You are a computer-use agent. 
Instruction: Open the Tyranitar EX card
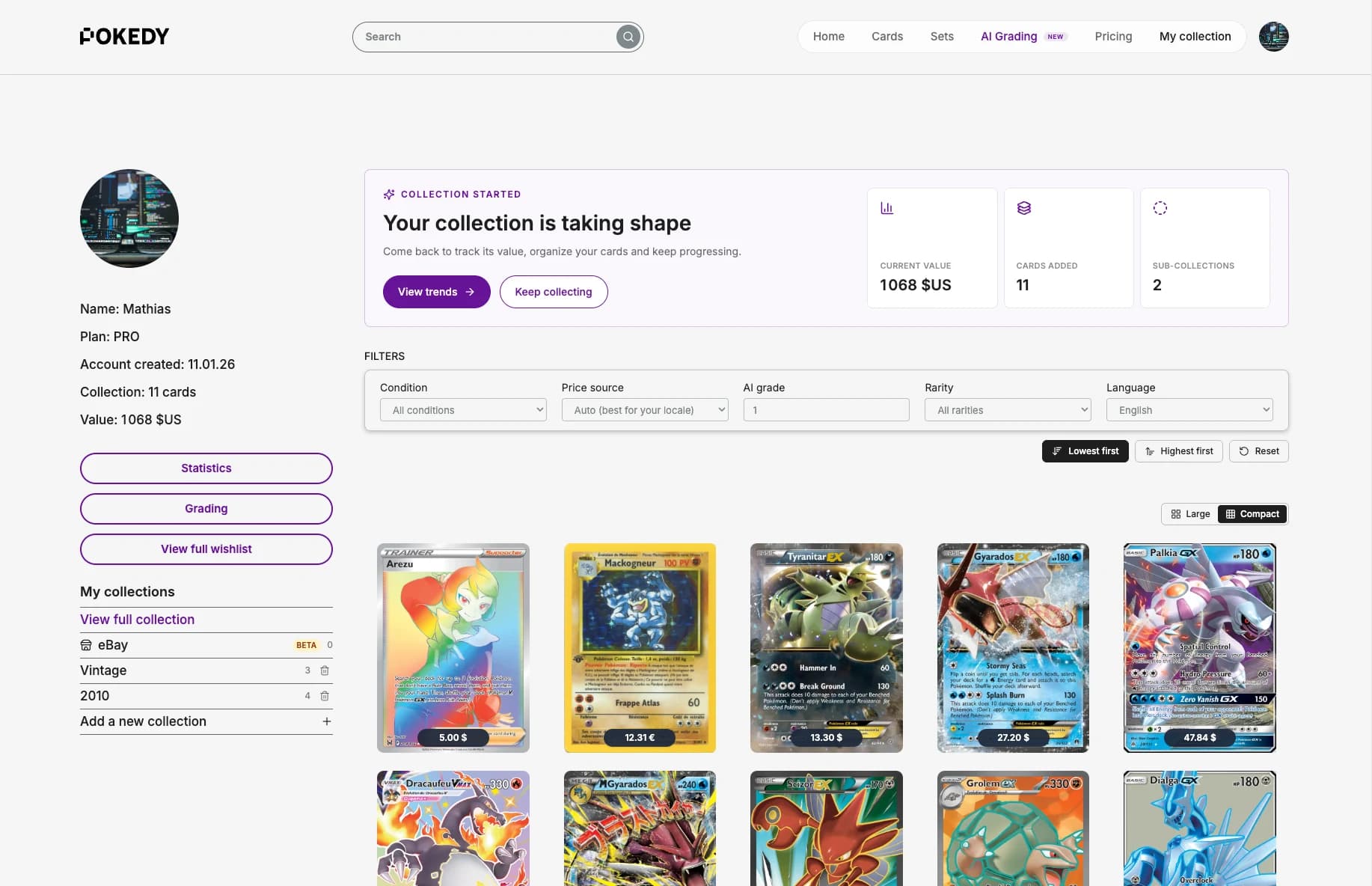(827, 648)
